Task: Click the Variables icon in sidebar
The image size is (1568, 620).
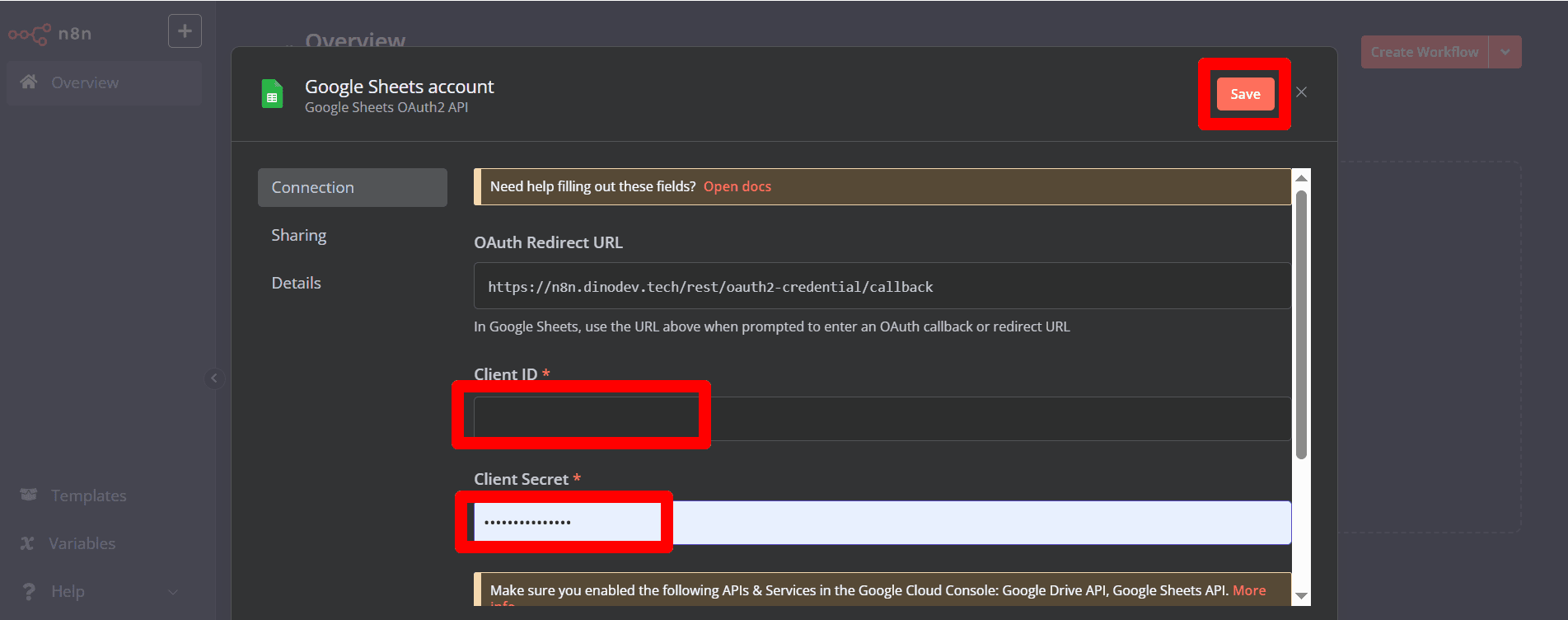Action: pyautogui.click(x=27, y=543)
